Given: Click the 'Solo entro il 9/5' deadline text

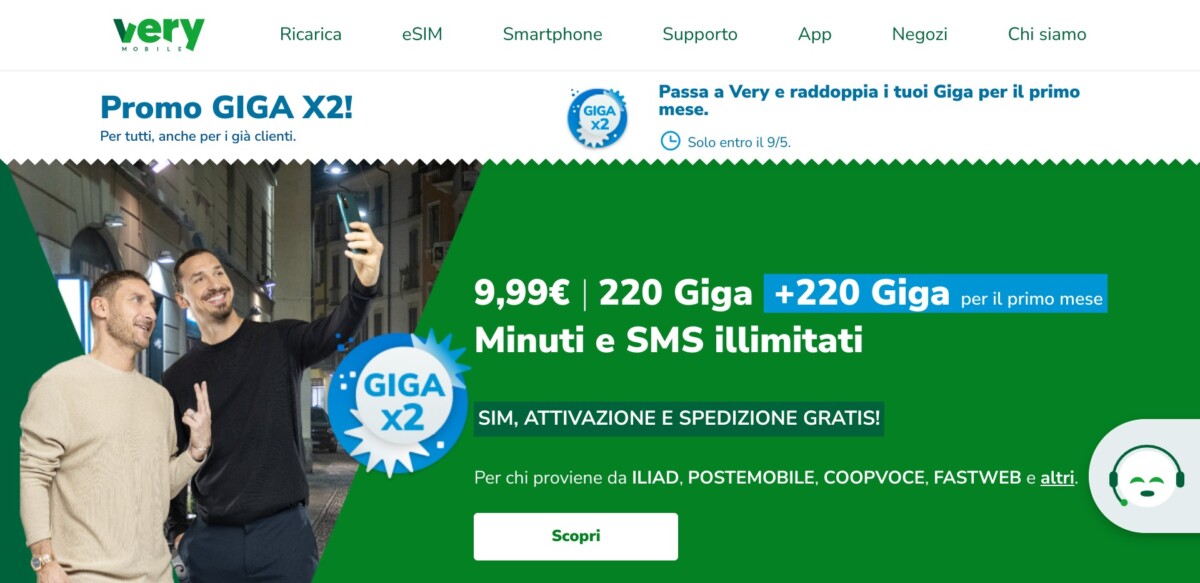Looking at the screenshot, I should point(739,142).
